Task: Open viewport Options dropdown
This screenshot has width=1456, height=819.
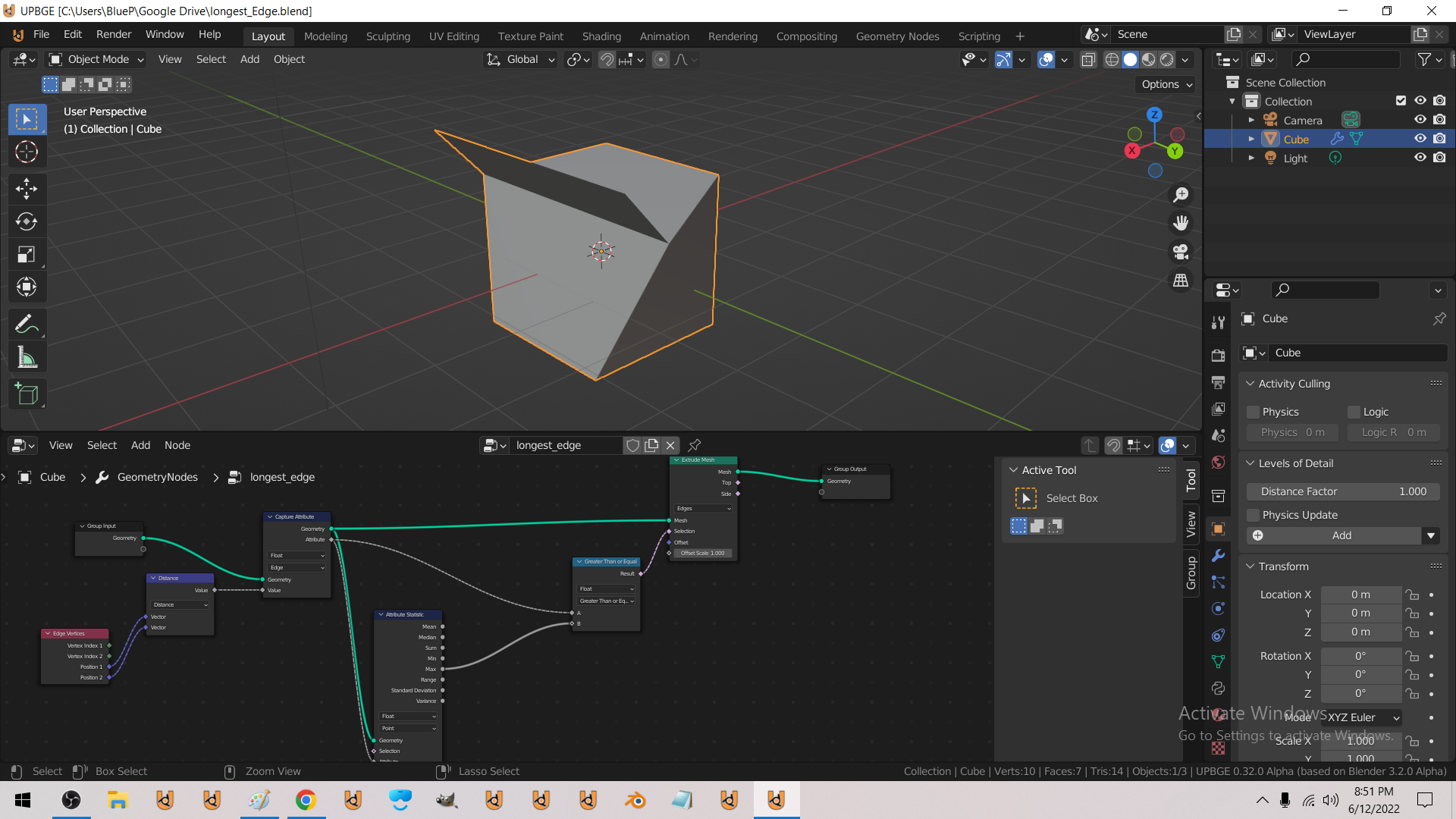Action: [1166, 84]
